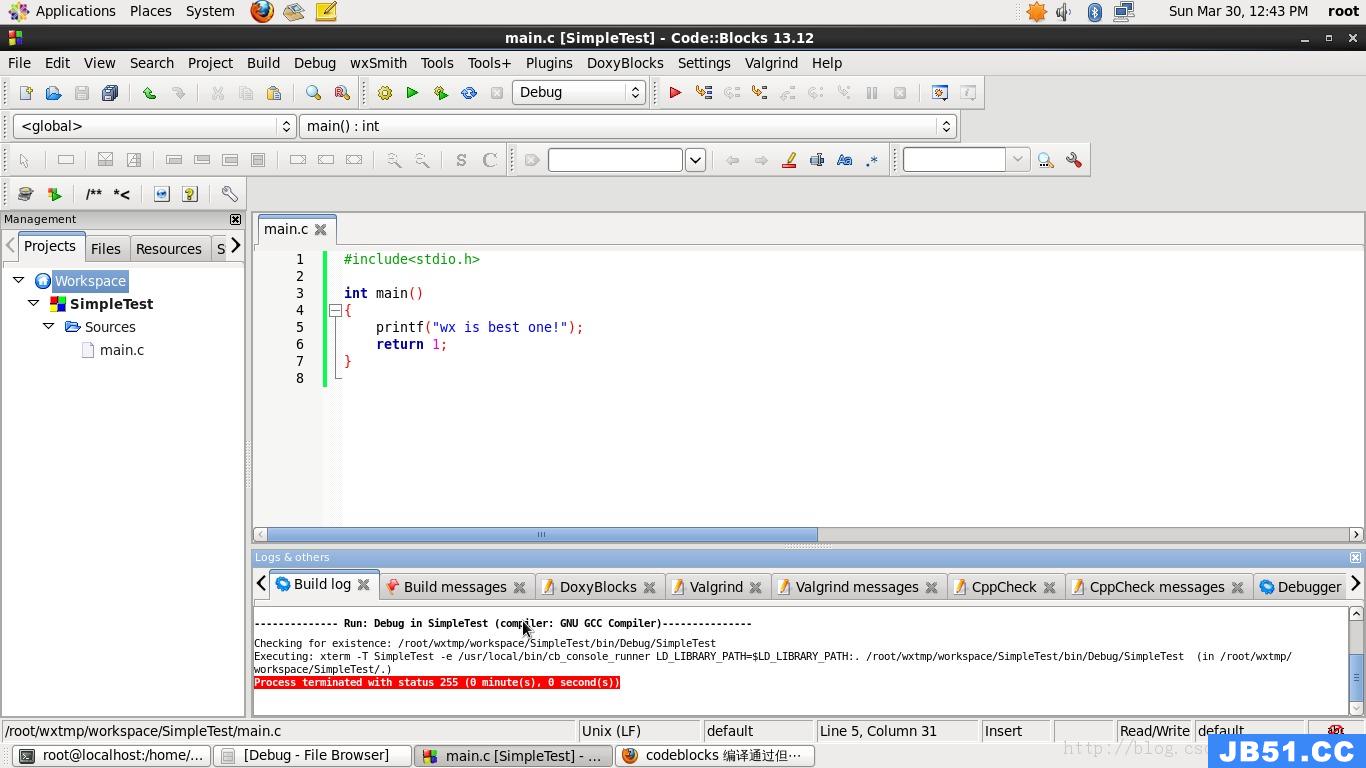
Task: Click the search magnifier beside small combo
Action: [1046, 160]
